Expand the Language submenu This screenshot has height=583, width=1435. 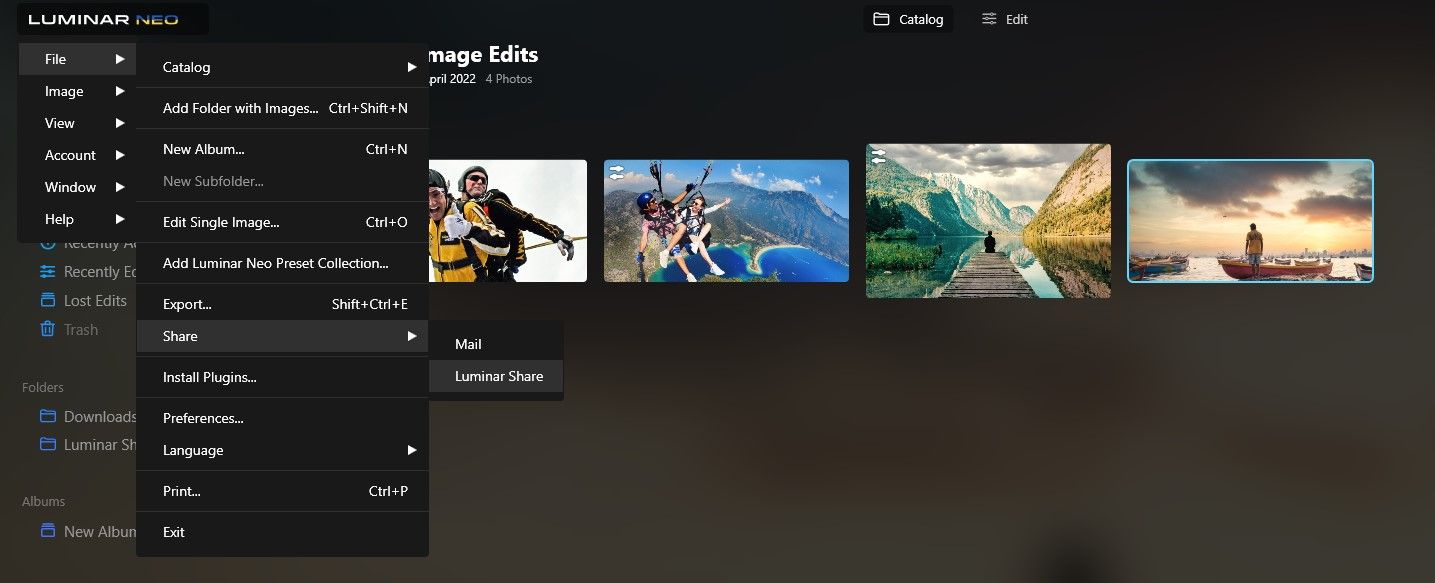coord(282,450)
